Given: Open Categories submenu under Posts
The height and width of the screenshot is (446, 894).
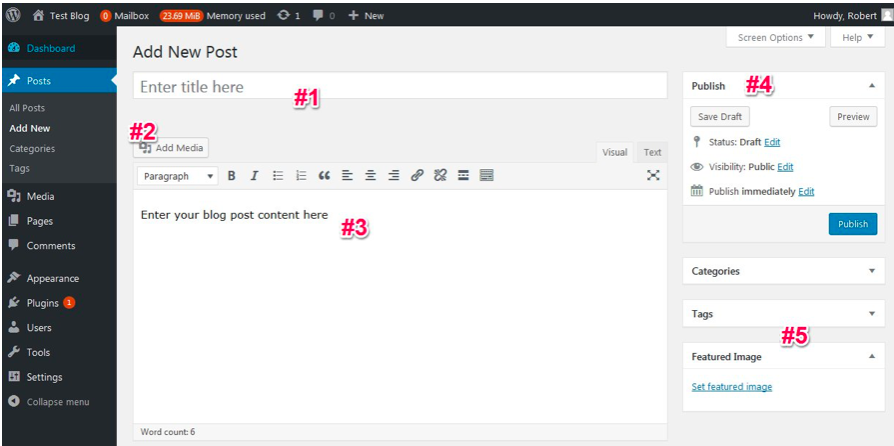Looking at the screenshot, I should point(32,149).
